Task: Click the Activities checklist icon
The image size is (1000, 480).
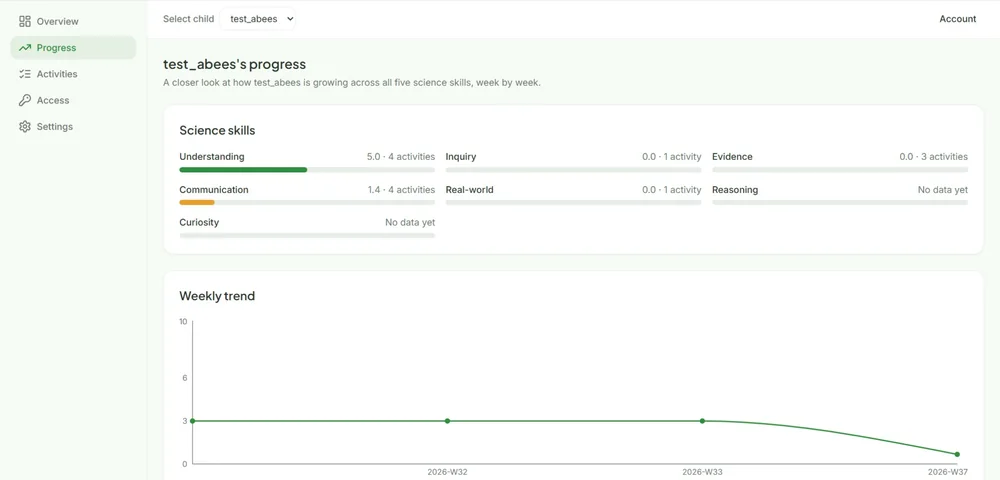Action: 25,74
